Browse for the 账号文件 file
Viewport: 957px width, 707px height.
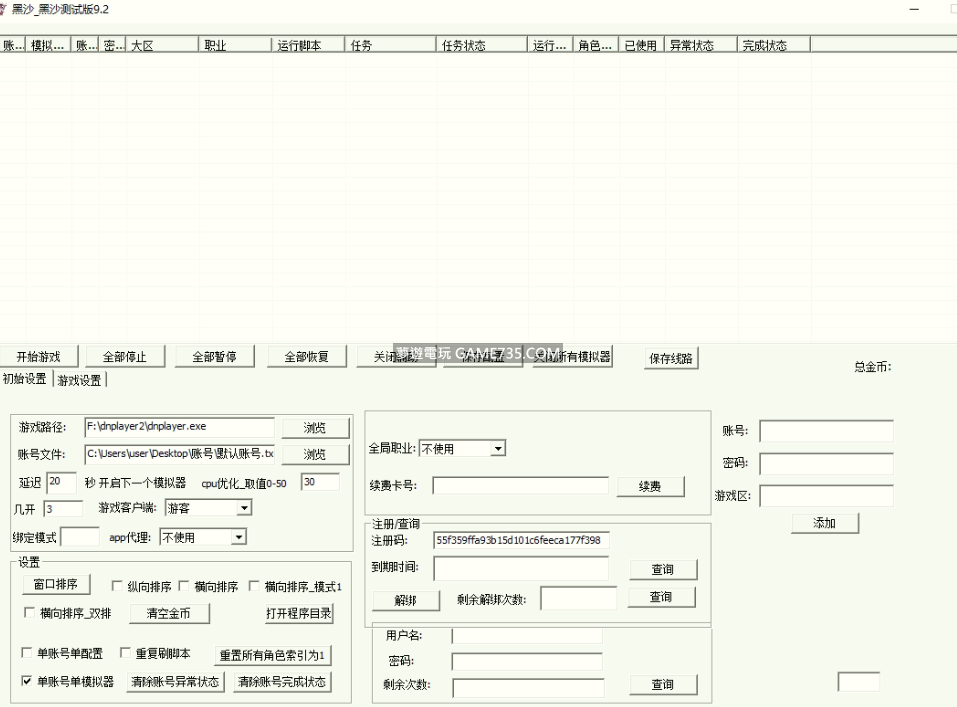coord(316,454)
